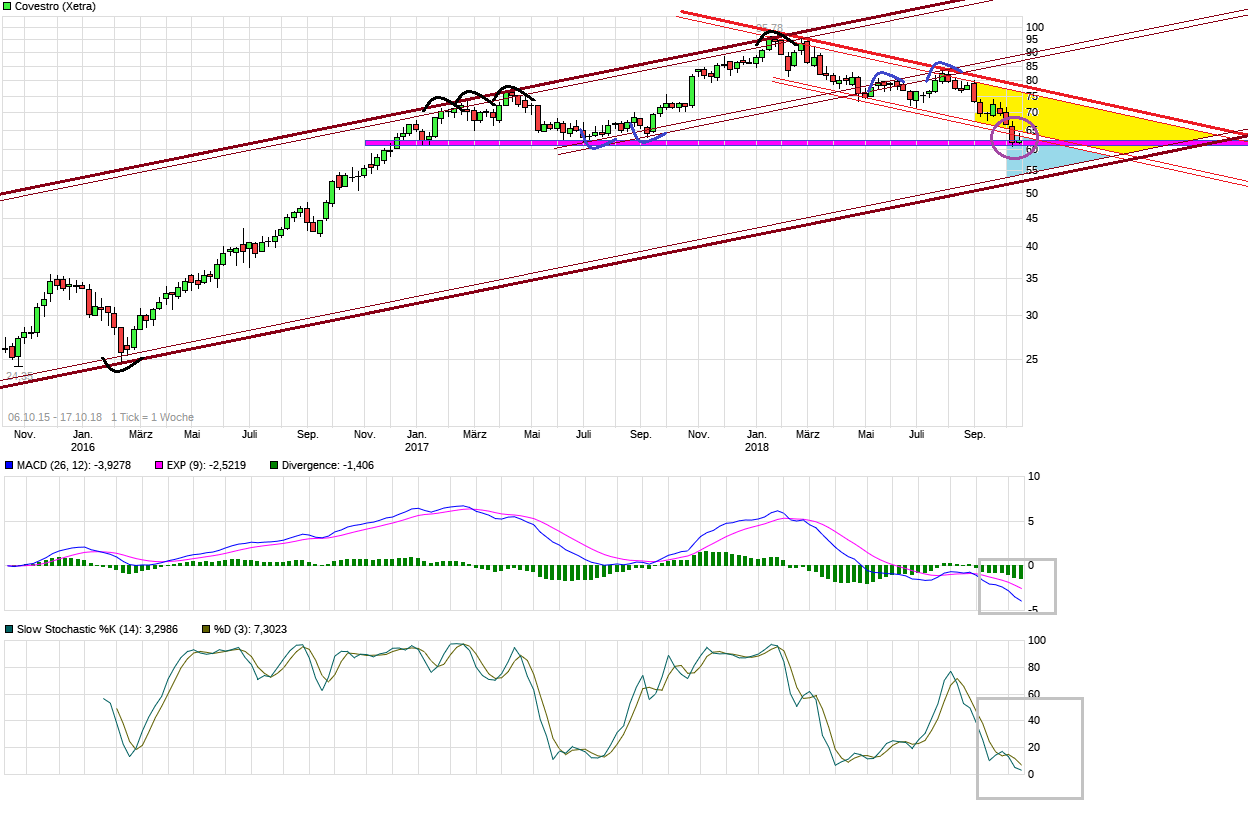Click the gray box in the Stochastic panel
Image resolution: width=1248 pixels, height=828 pixels.
pos(1029,748)
